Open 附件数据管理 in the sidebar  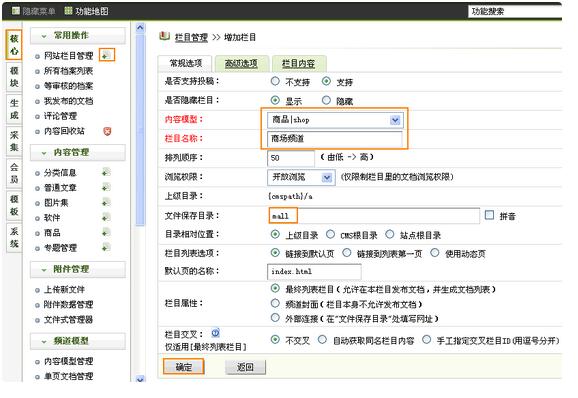point(69,304)
